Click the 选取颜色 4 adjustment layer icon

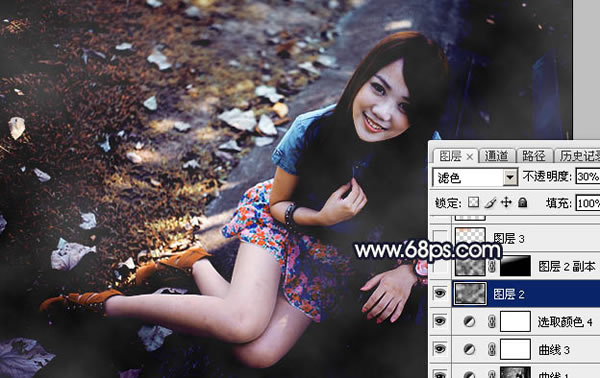[470, 322]
